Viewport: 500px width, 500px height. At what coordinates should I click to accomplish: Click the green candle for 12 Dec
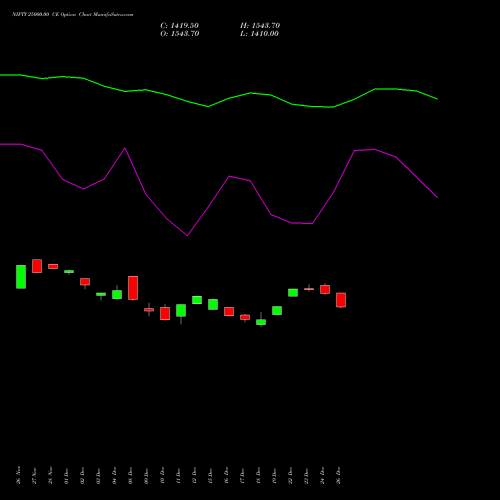[x=197, y=300]
